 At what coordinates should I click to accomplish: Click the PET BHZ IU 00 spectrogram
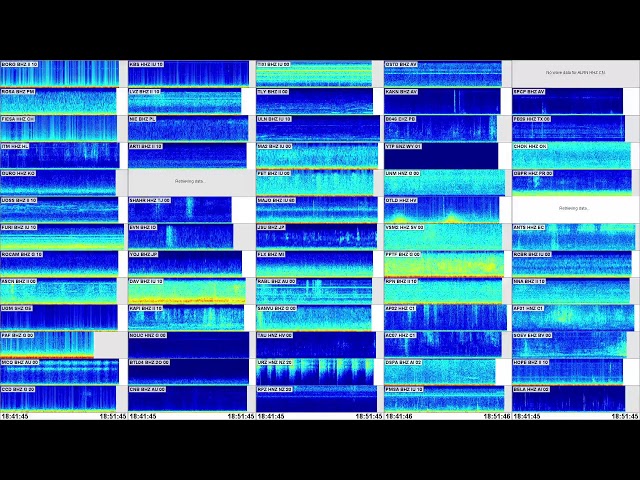(315, 182)
